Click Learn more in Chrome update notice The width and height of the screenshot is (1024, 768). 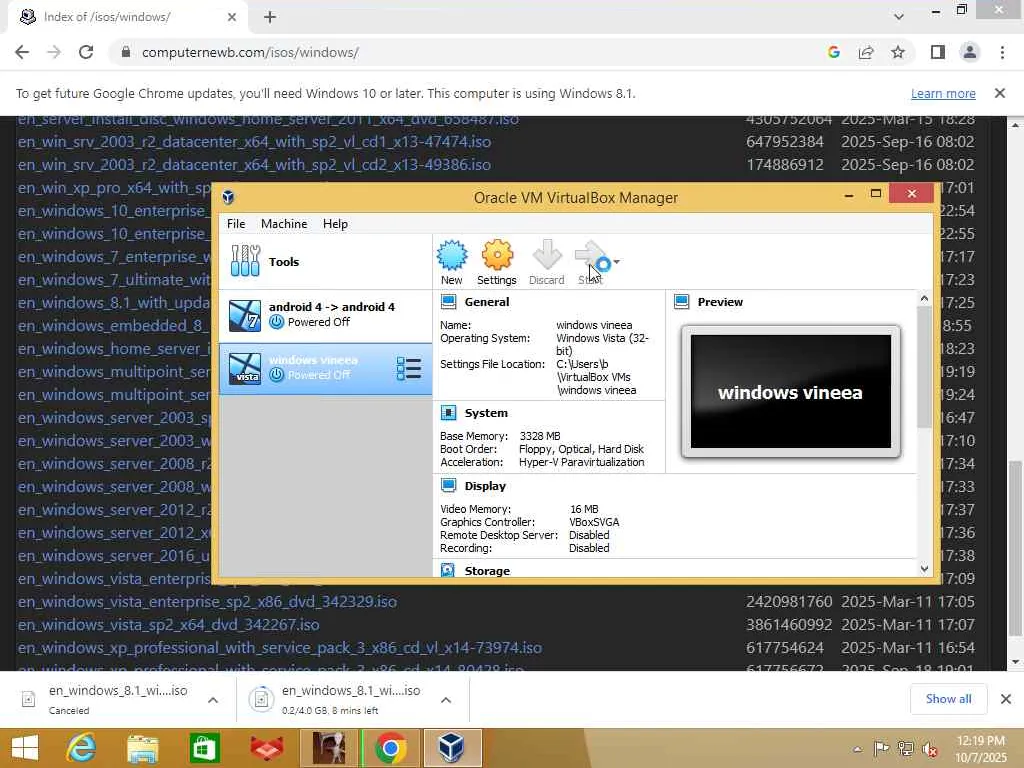click(943, 93)
